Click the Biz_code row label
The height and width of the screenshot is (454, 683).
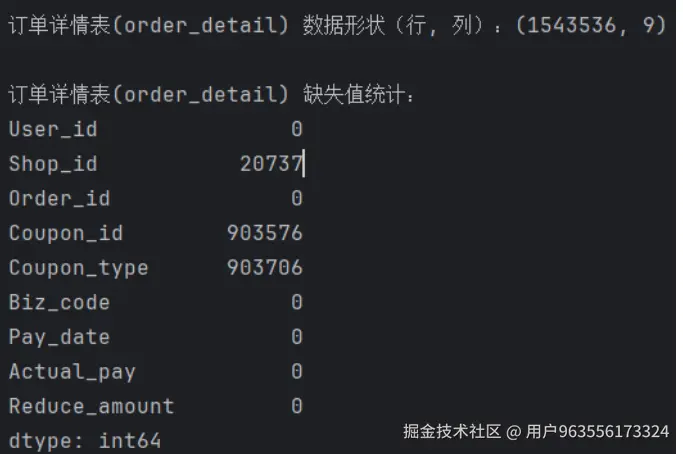tap(59, 302)
